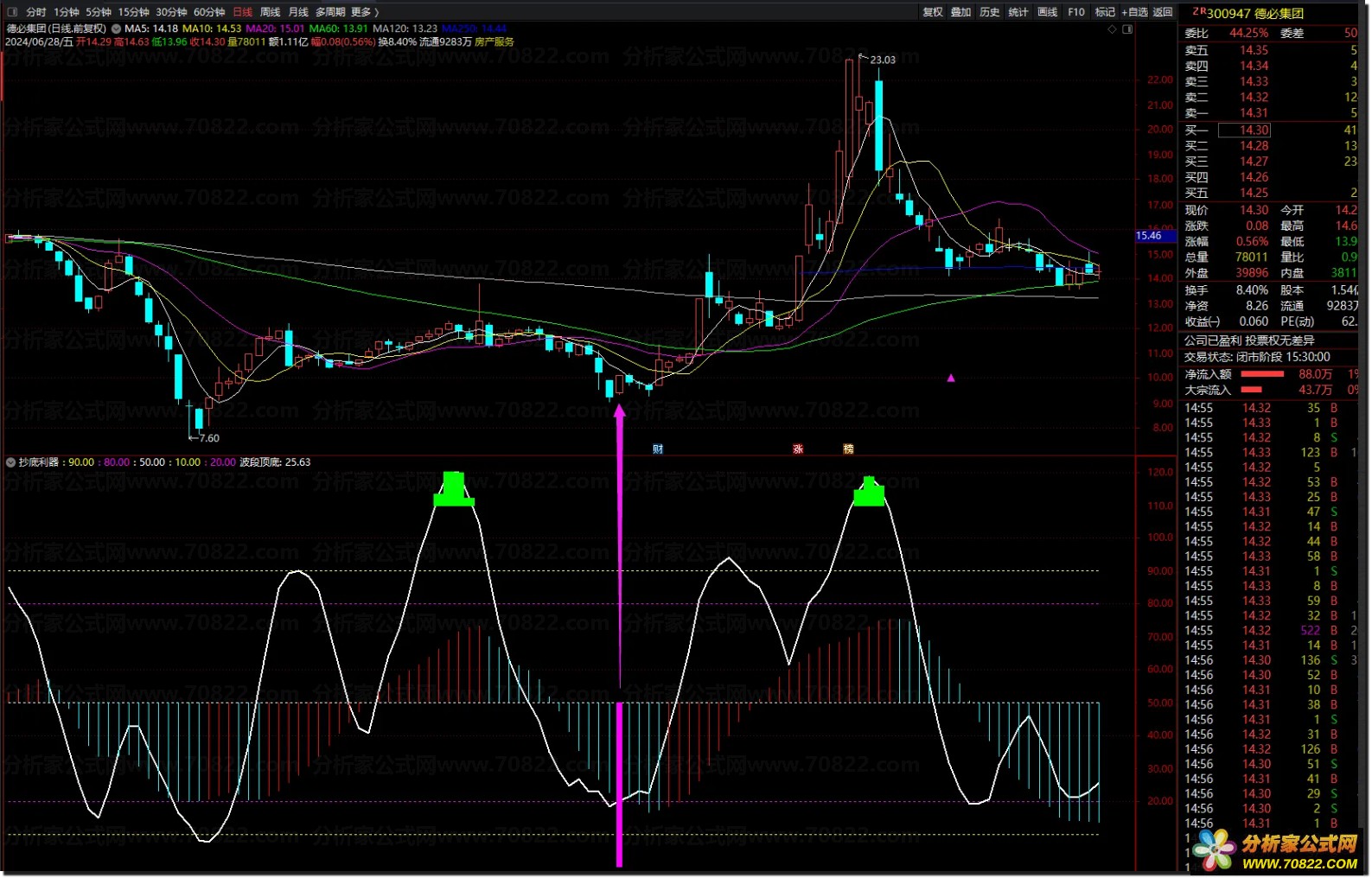Add stock via +自选 button
This screenshot has height=878, width=1372.
[1134, 12]
